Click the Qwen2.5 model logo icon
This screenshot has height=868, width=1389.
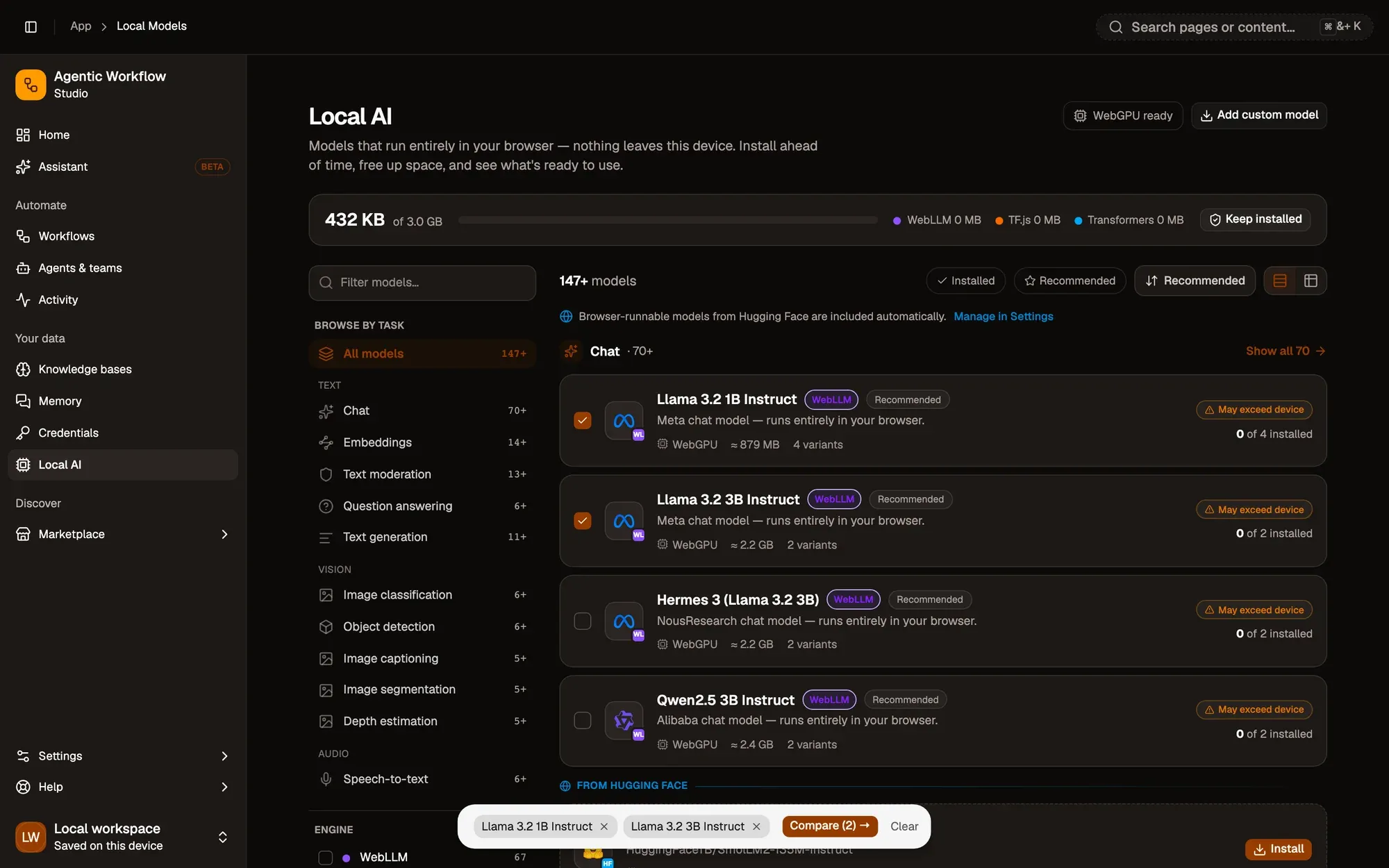pyautogui.click(x=624, y=721)
